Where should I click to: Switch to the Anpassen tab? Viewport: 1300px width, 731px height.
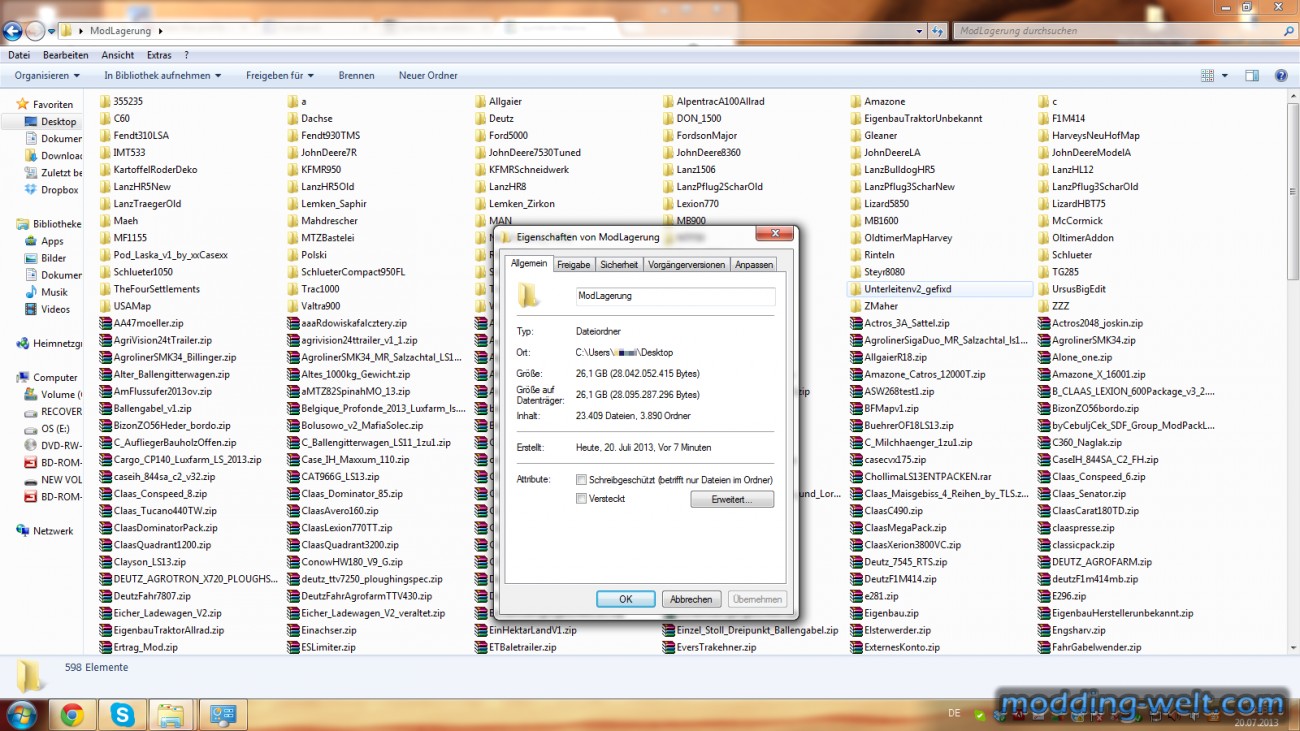point(754,265)
